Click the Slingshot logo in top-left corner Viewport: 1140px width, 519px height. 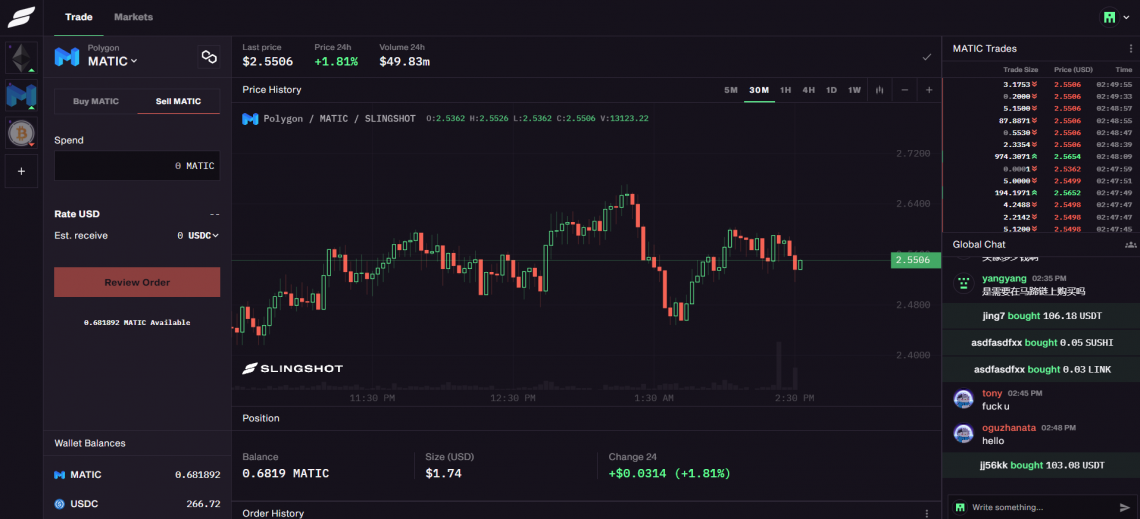[x=21, y=17]
